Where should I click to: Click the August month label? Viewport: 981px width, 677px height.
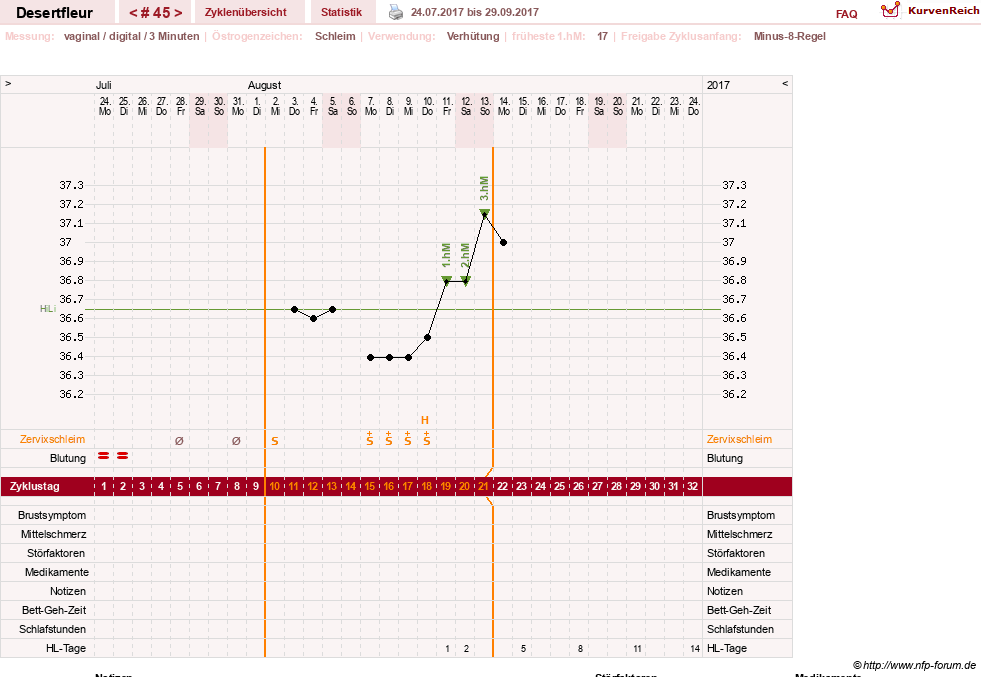pos(264,85)
